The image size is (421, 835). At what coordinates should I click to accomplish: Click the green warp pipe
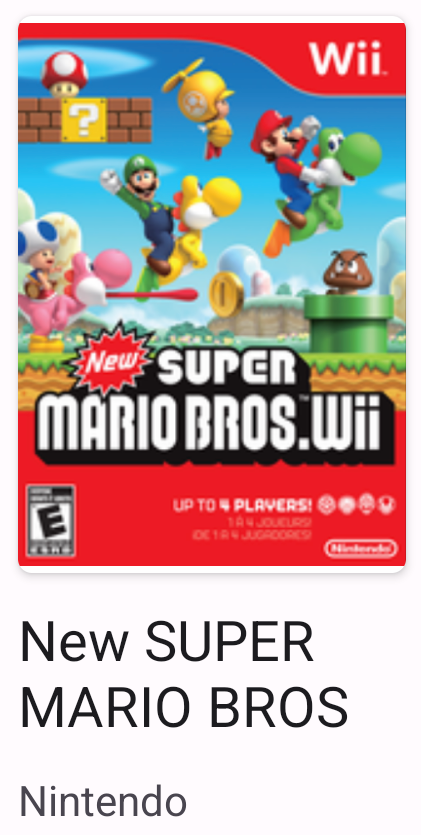(x=349, y=322)
